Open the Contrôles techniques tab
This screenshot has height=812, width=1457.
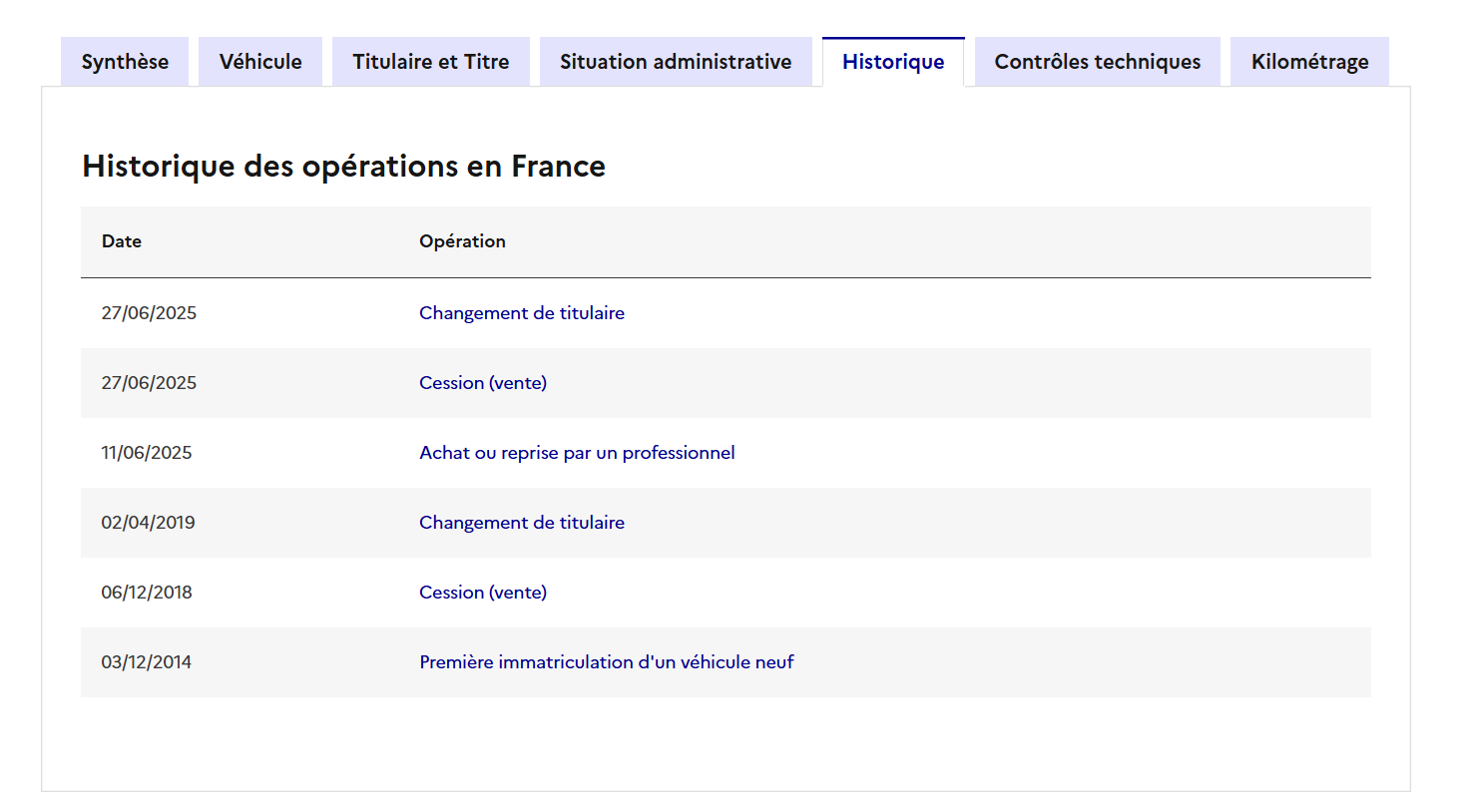pyautogui.click(x=1097, y=62)
